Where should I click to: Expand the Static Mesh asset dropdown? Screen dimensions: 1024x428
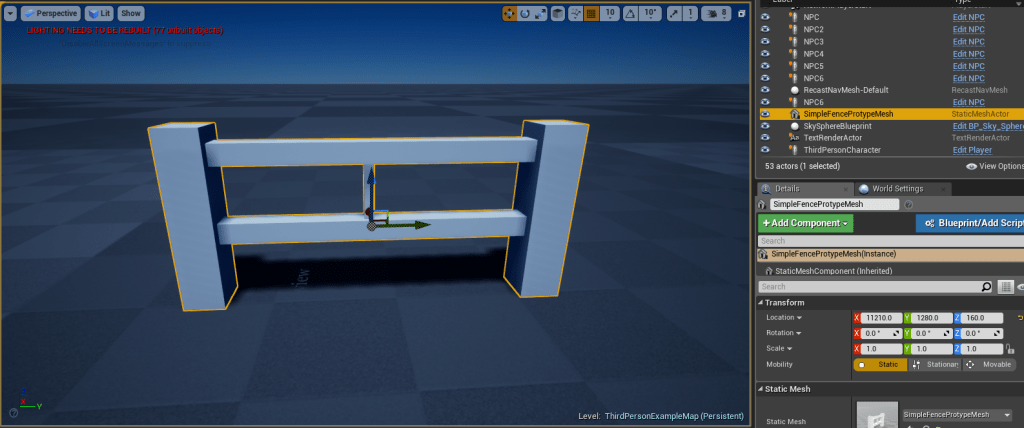[x=1007, y=414]
